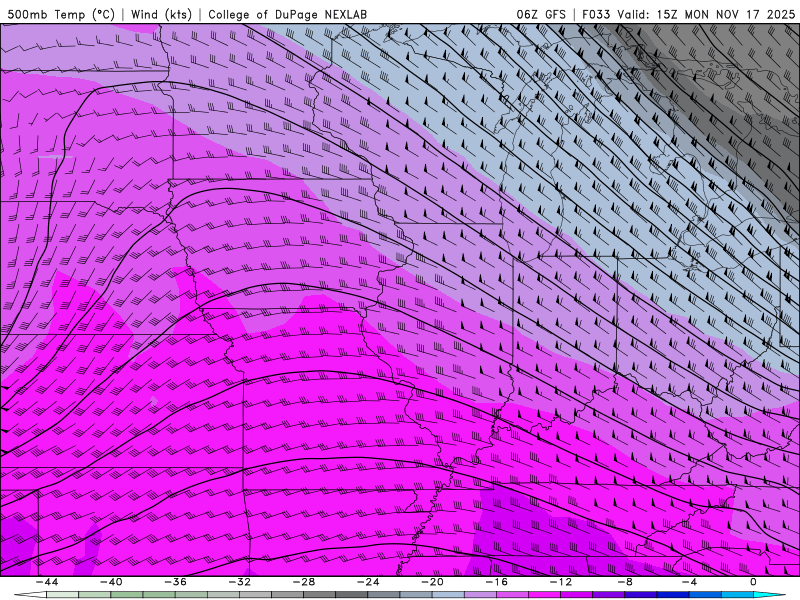Screen dimensions: 800x600
Task: Click the -12 colorbar label
Action: pos(561,582)
